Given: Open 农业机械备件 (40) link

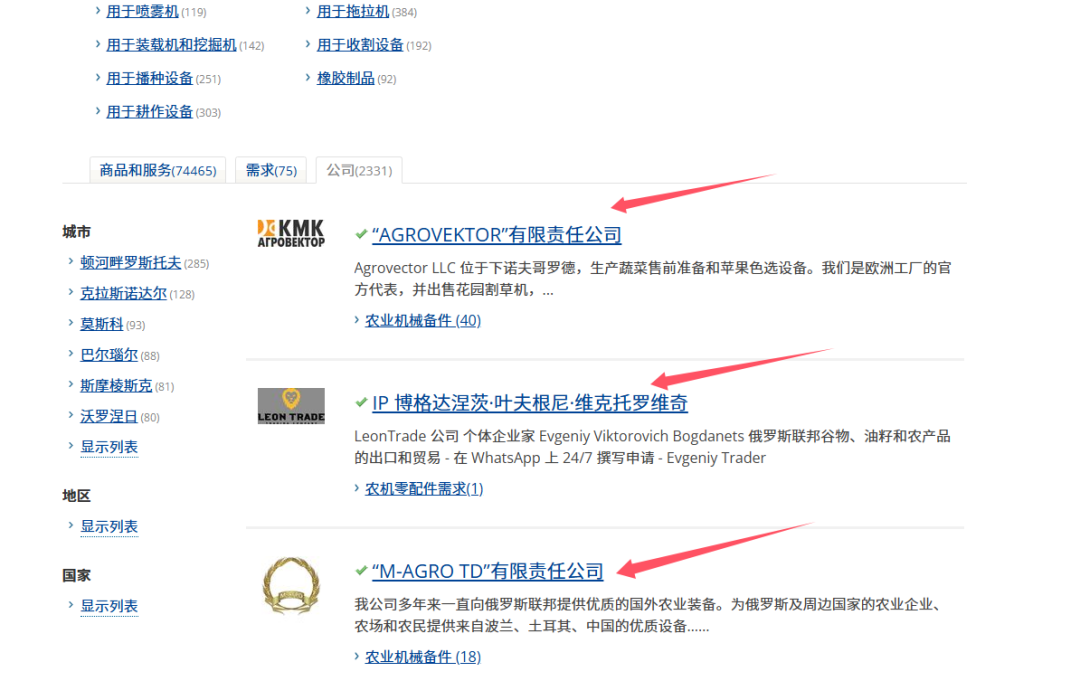Looking at the screenshot, I should [x=422, y=321].
